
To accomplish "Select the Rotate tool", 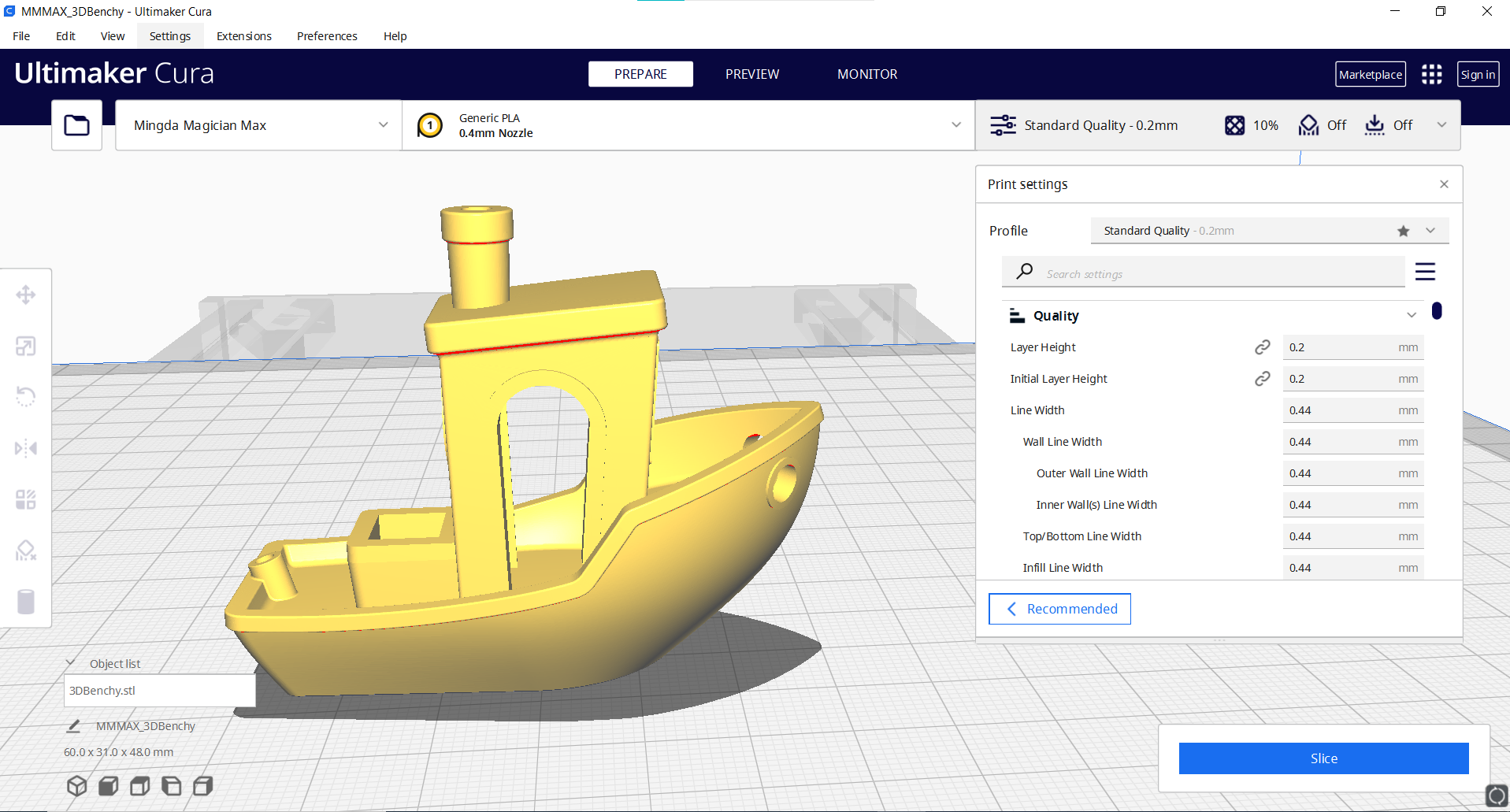I will coord(26,397).
